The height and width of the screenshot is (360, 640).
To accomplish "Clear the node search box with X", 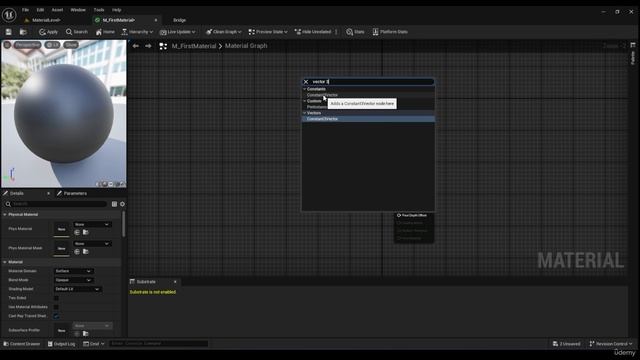I will pyautogui.click(x=306, y=82).
